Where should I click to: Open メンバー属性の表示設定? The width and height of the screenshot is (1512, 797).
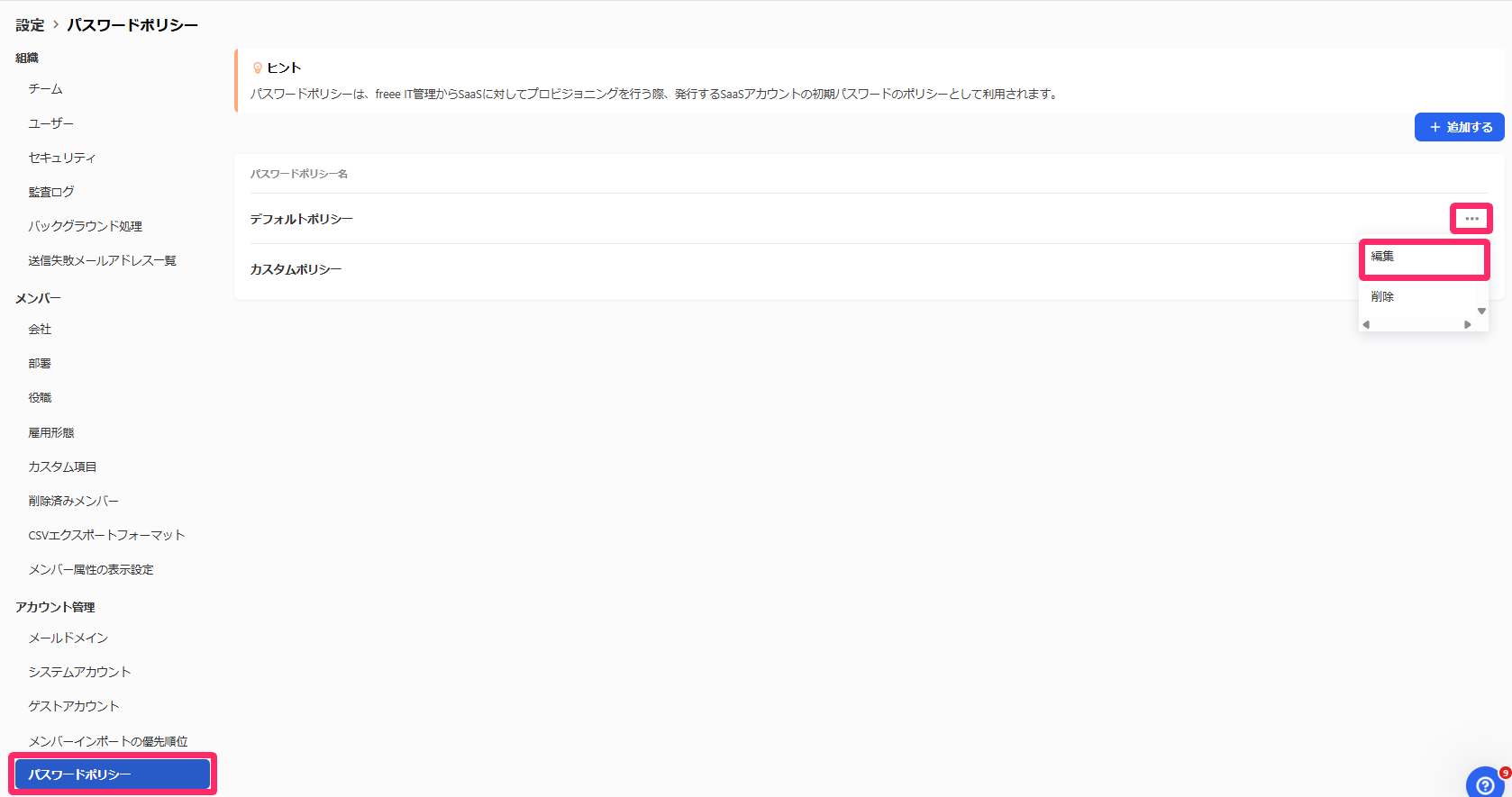tap(91, 569)
